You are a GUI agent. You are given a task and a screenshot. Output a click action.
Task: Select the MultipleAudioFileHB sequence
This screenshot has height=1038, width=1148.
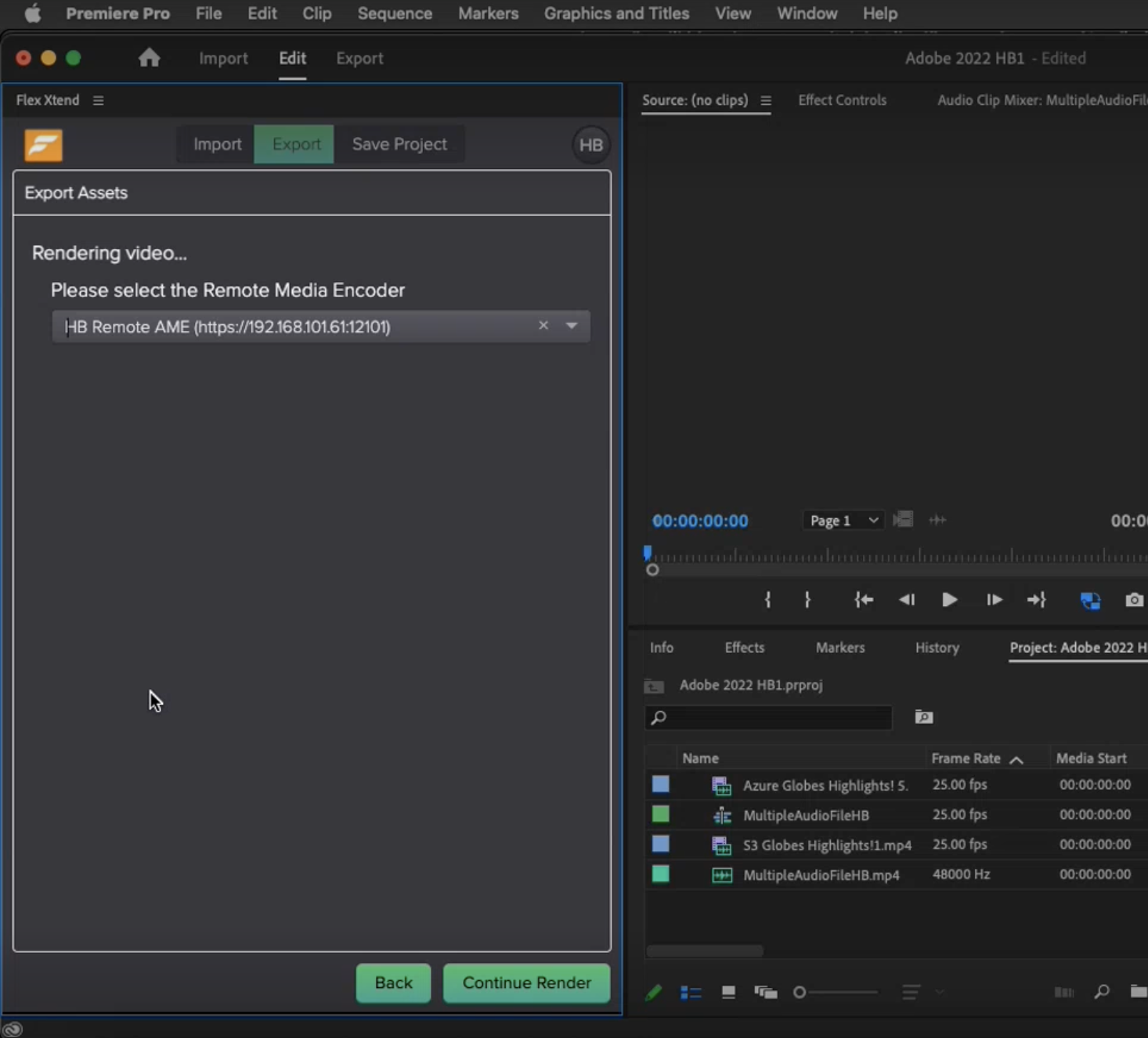point(806,815)
